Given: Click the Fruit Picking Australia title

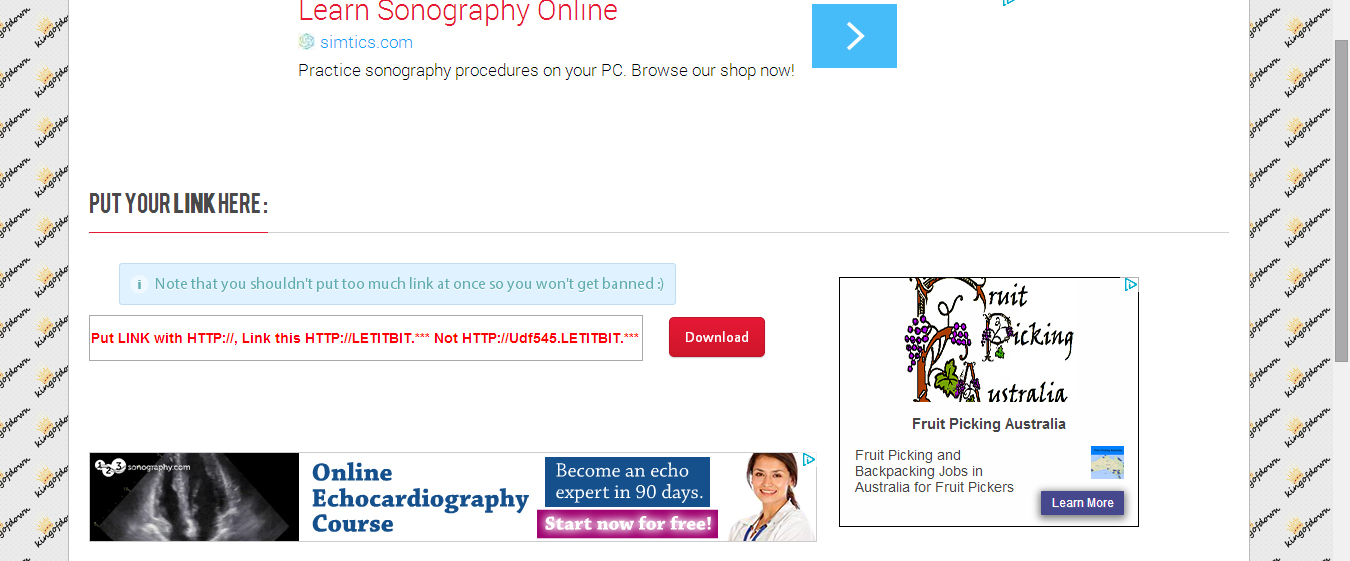Looking at the screenshot, I should point(989,424).
